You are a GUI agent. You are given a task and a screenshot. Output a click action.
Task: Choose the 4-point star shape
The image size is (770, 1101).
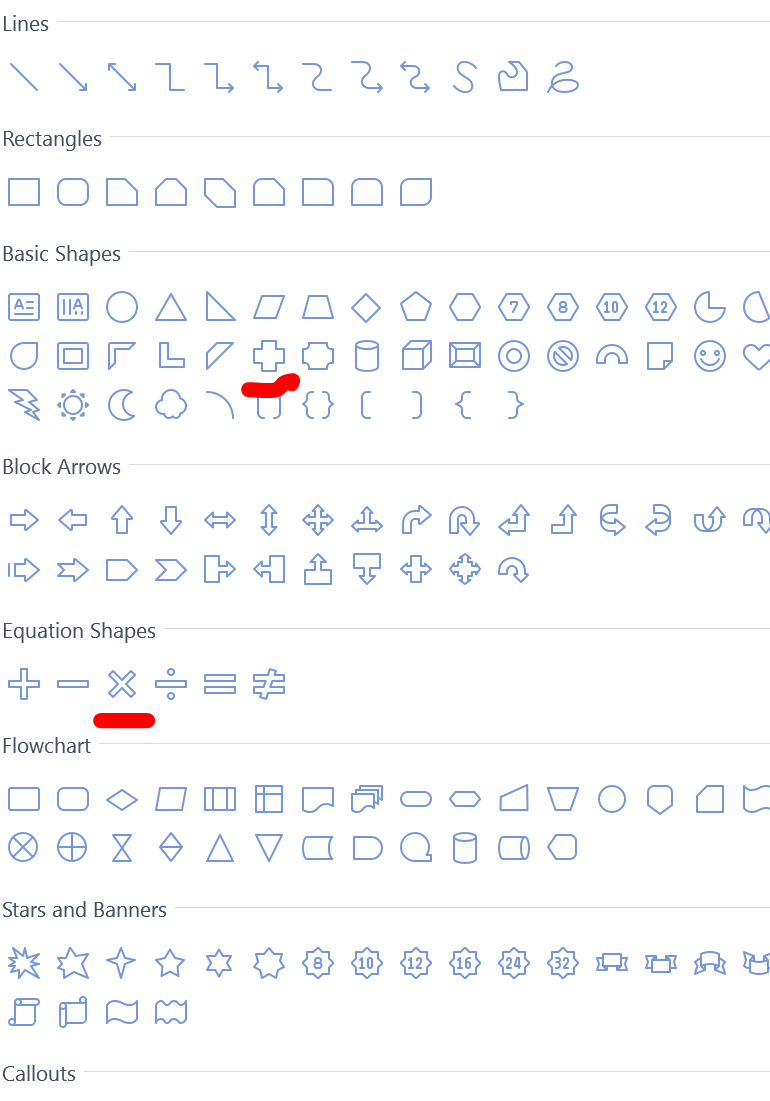[x=122, y=963]
